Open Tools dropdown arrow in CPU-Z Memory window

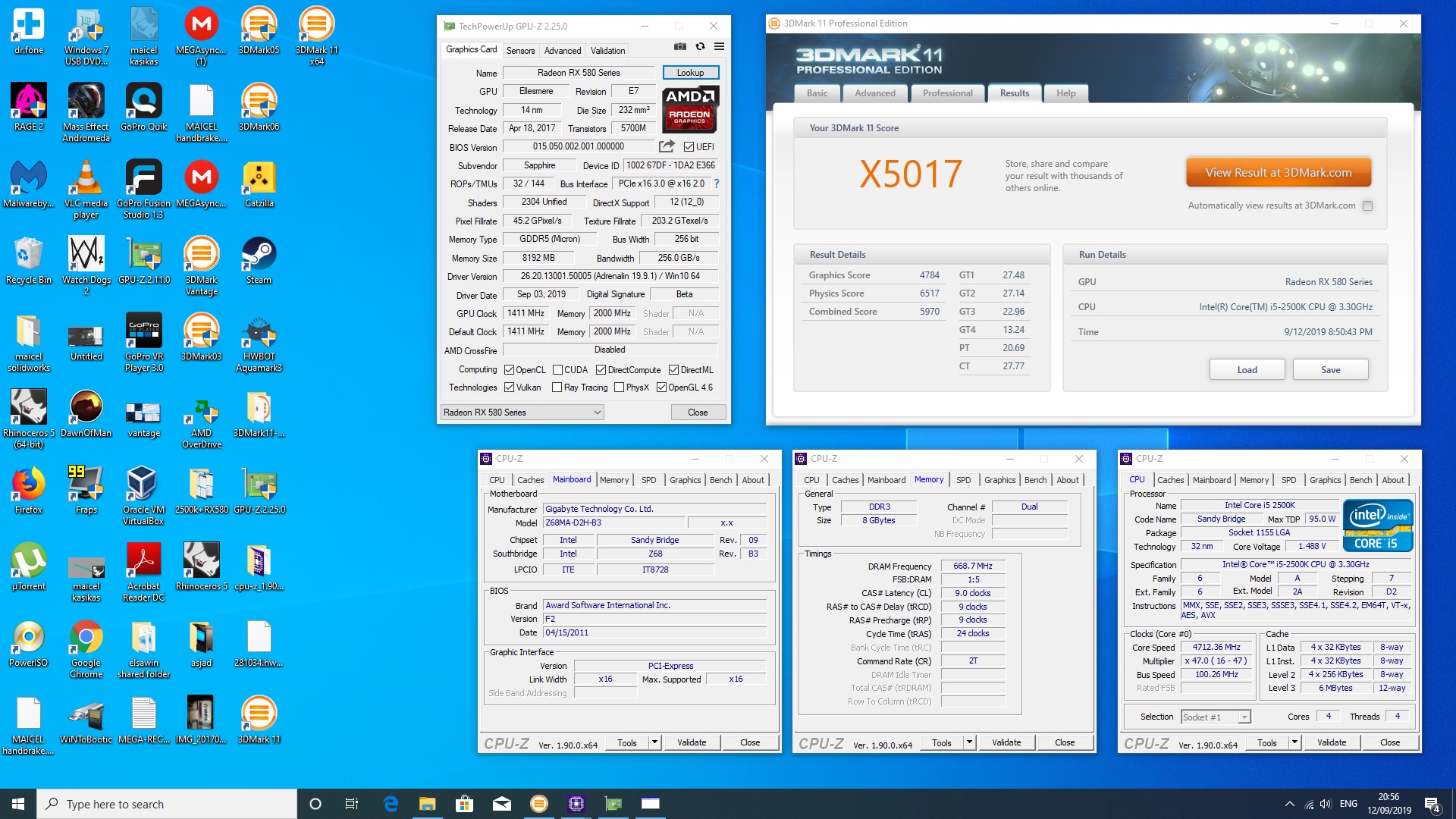(969, 742)
